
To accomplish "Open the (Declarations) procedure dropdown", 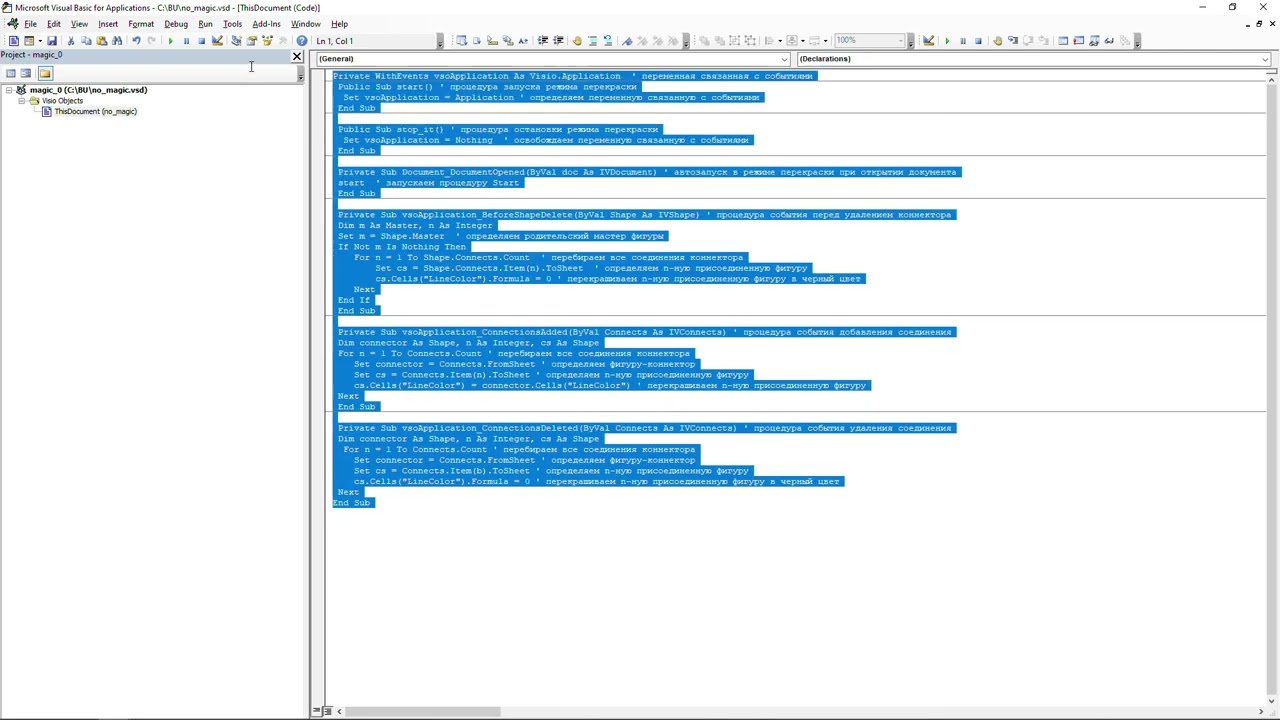I will 1265,59.
